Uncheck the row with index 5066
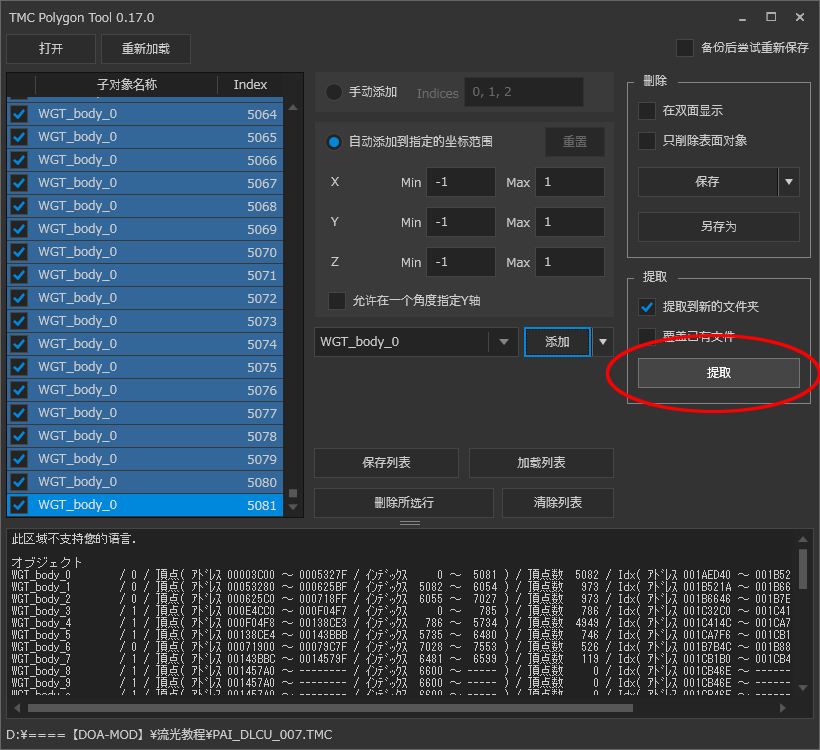Image resolution: width=820 pixels, height=750 pixels. 19,160
